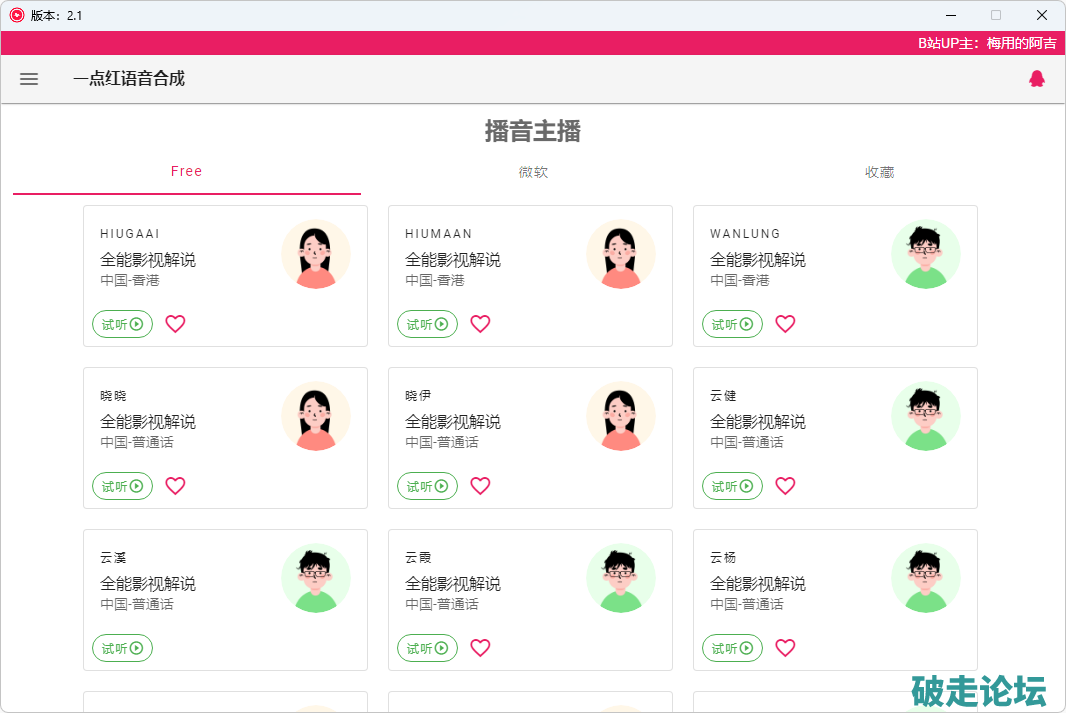Favorite the HIUGAAI voice with heart
This screenshot has height=713, width=1066.
(175, 324)
